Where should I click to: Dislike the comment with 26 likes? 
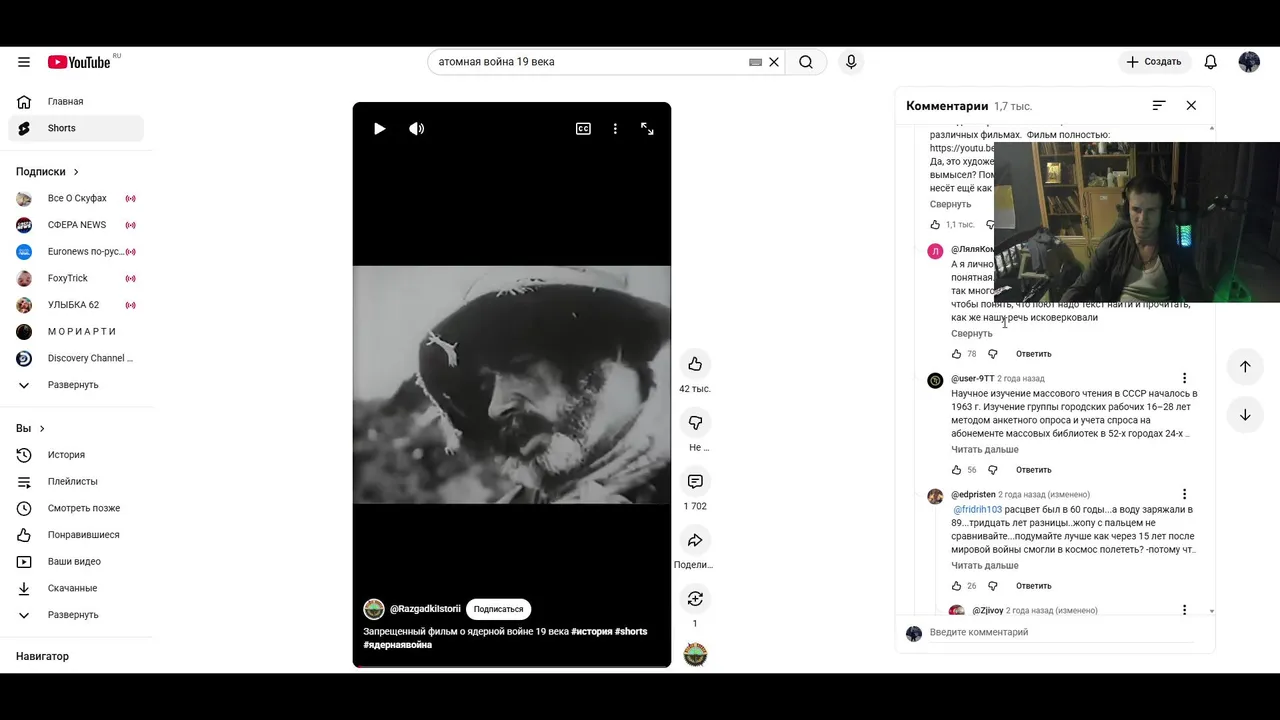993,586
